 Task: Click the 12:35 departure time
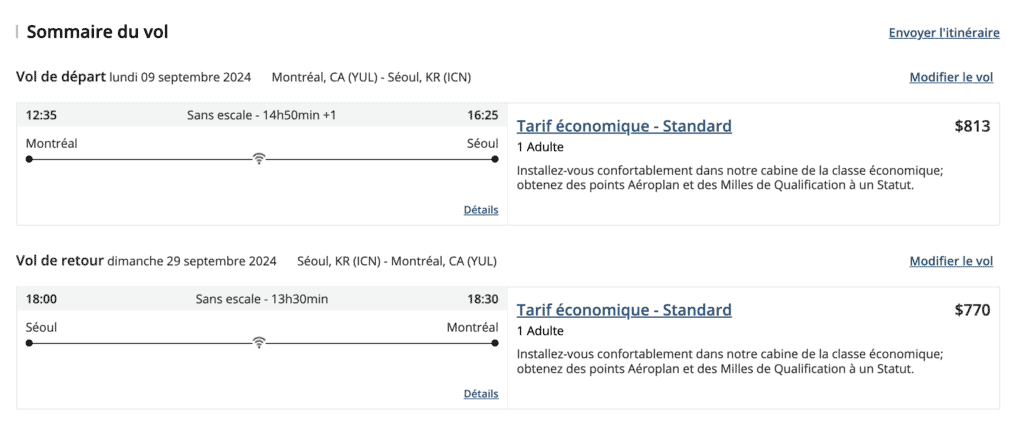tap(42, 115)
